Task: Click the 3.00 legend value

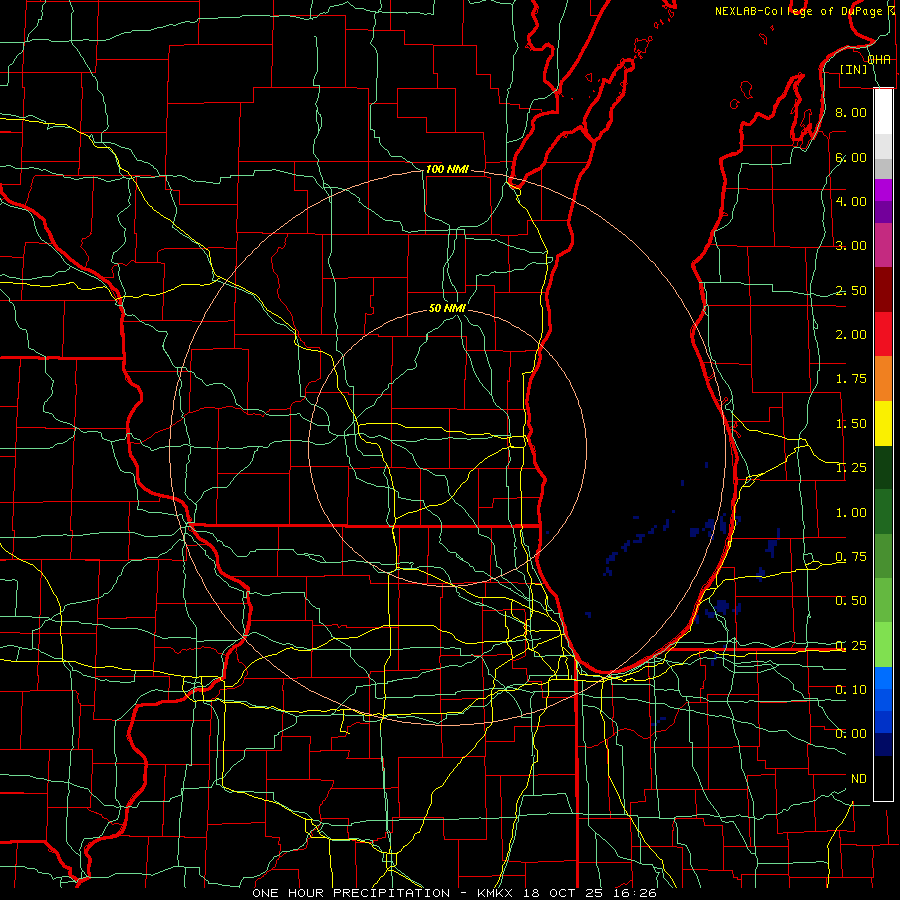Action: tap(851, 246)
